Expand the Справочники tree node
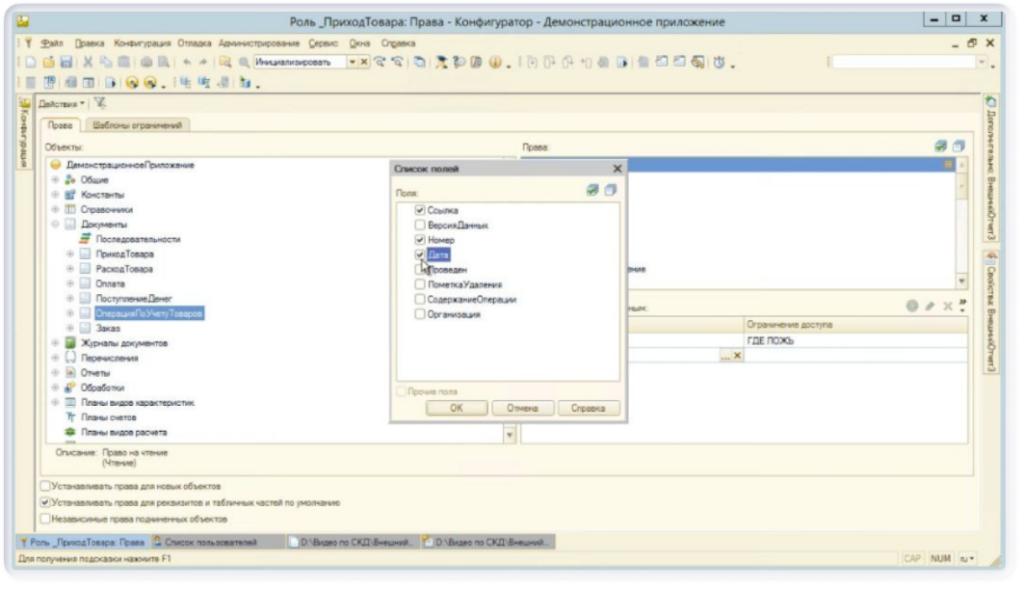1024x589 pixels. click(57, 209)
